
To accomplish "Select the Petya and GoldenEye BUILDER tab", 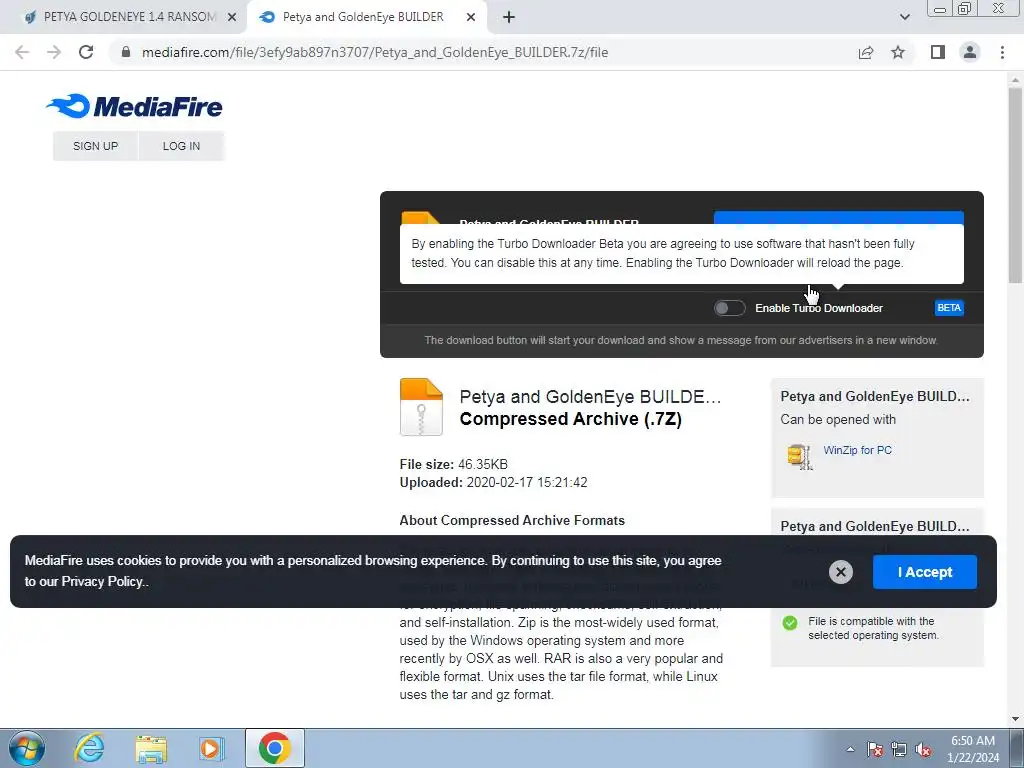I will (363, 17).
